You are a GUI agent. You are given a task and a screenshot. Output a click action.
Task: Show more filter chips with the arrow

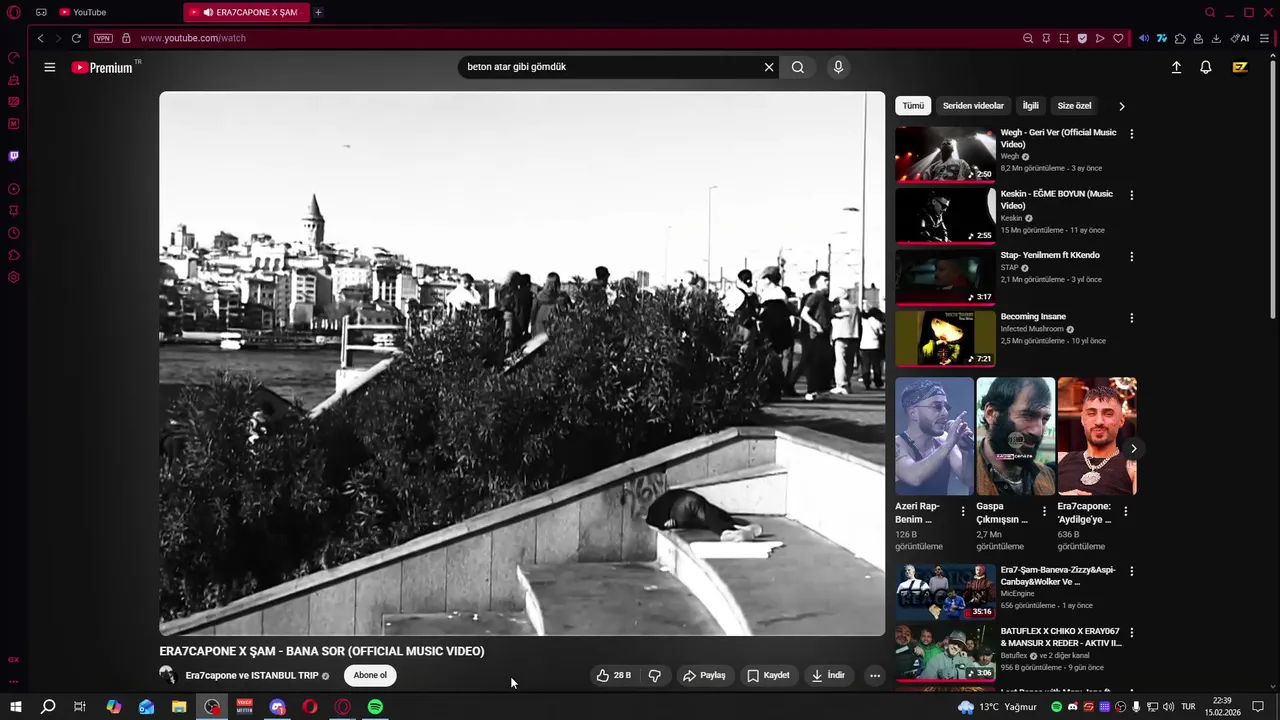coord(1121,106)
